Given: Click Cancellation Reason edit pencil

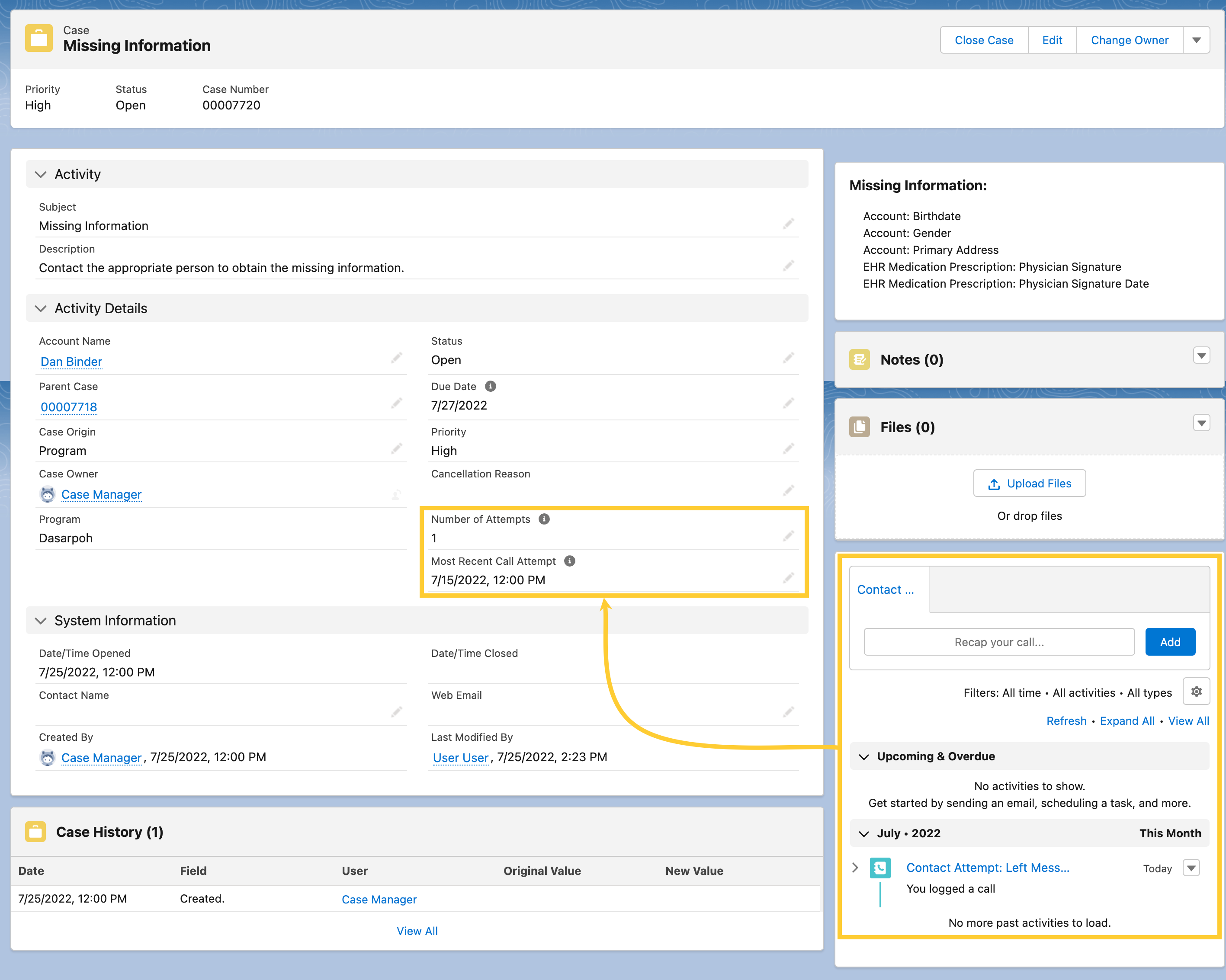Looking at the screenshot, I should [x=788, y=490].
